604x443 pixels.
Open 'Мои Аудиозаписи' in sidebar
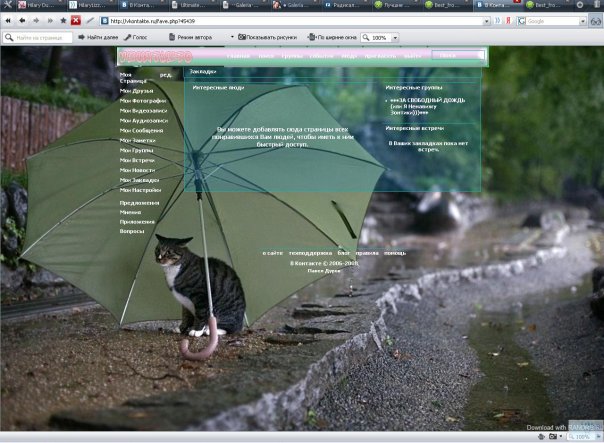(144, 121)
